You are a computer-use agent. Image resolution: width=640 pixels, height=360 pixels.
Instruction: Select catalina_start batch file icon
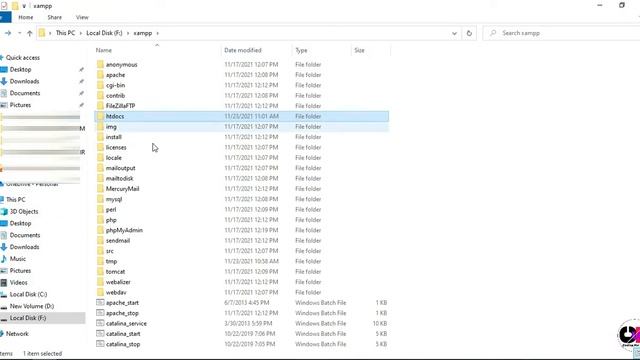[x=100, y=333]
